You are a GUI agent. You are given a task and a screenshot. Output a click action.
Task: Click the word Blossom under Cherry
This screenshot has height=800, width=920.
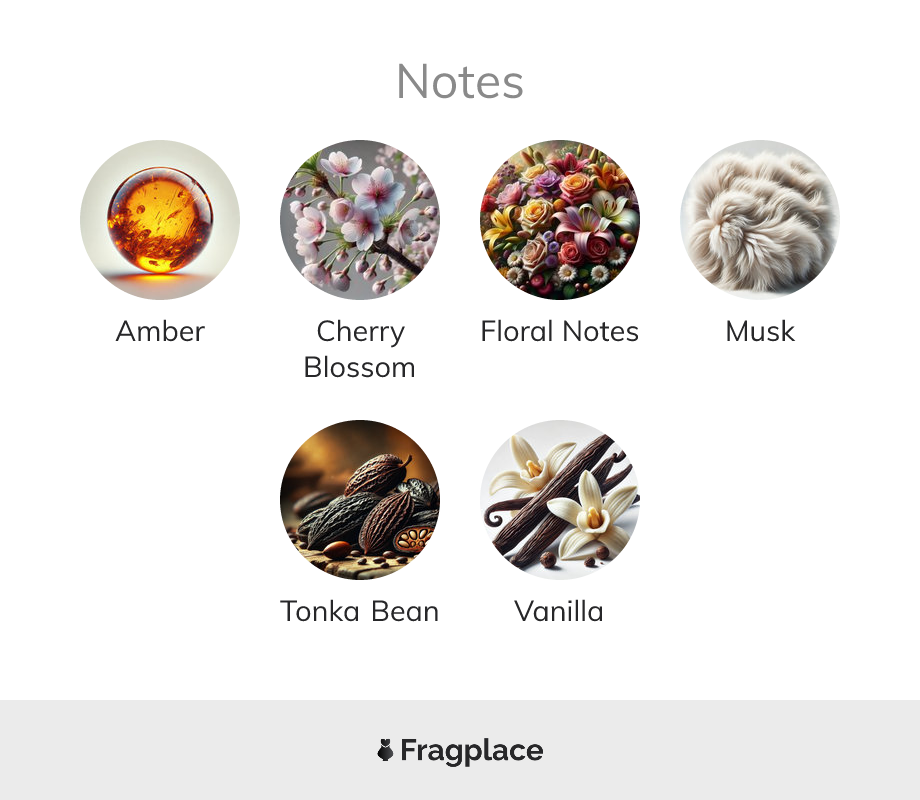tap(360, 368)
